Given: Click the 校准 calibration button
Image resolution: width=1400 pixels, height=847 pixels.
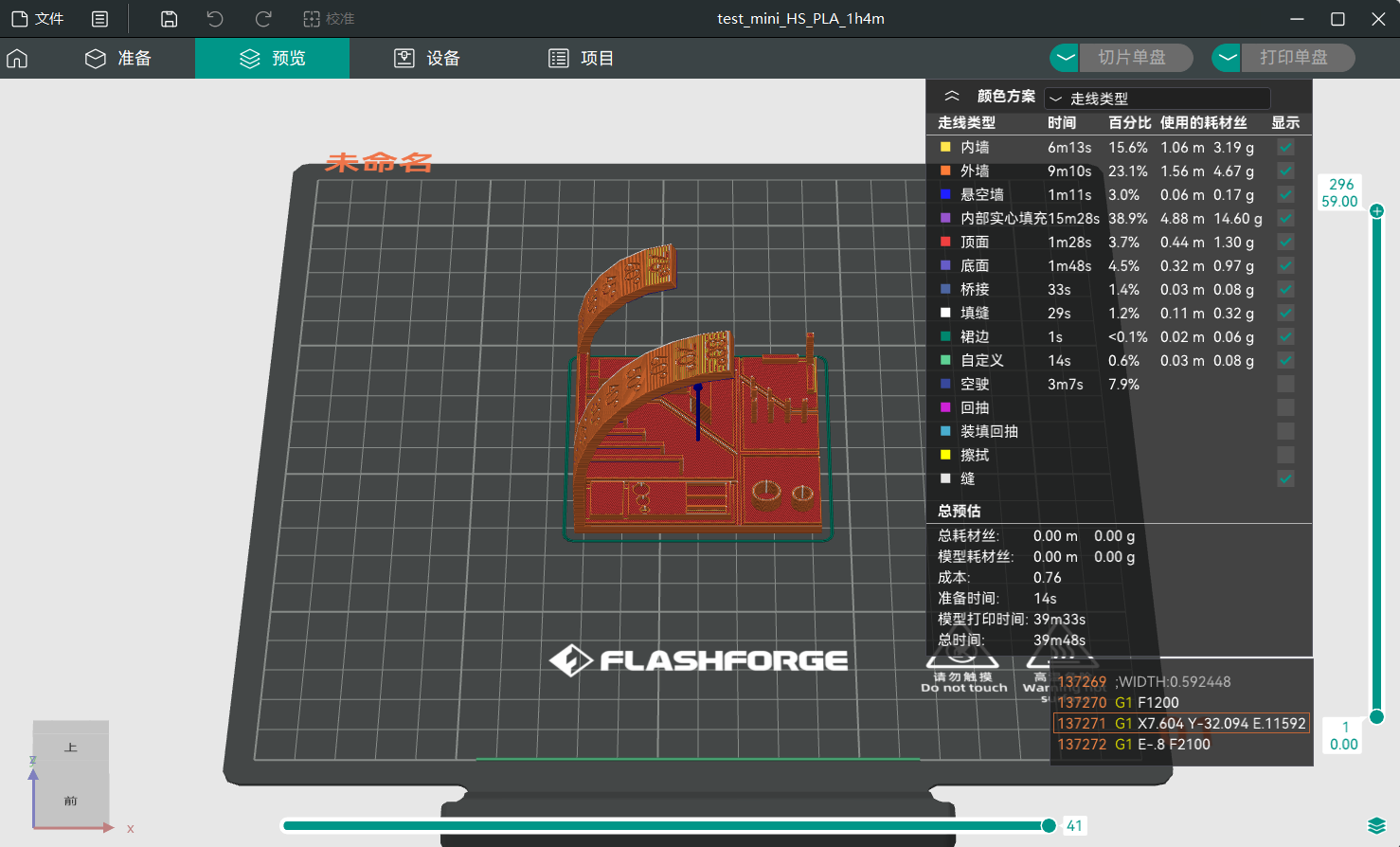Looking at the screenshot, I should point(329,19).
